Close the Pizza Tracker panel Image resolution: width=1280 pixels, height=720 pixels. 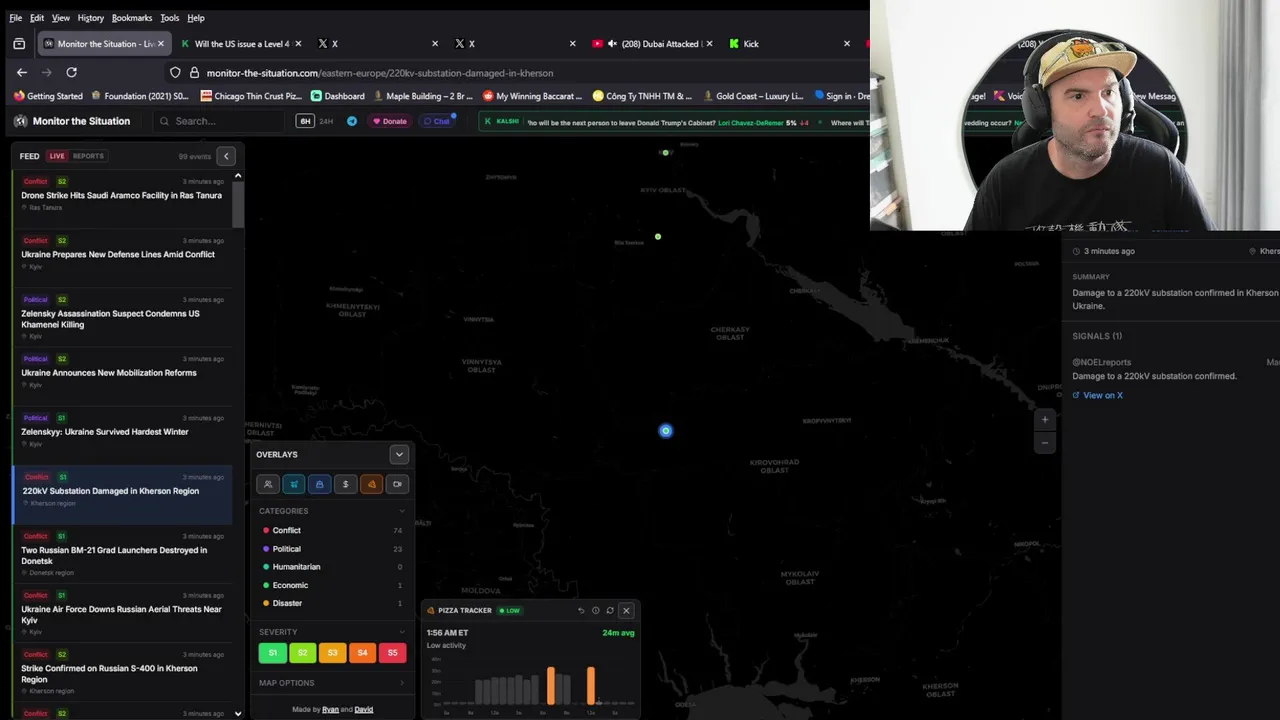(626, 610)
